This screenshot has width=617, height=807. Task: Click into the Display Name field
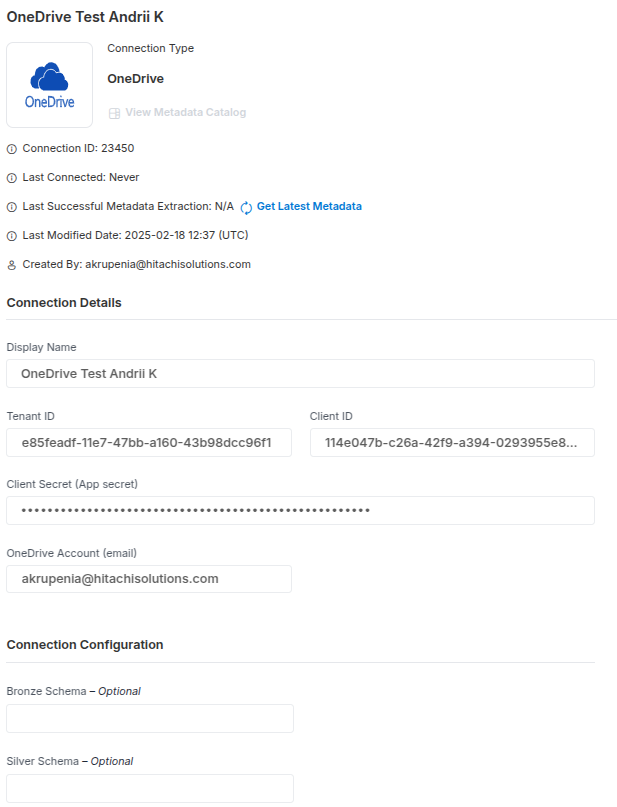point(301,374)
